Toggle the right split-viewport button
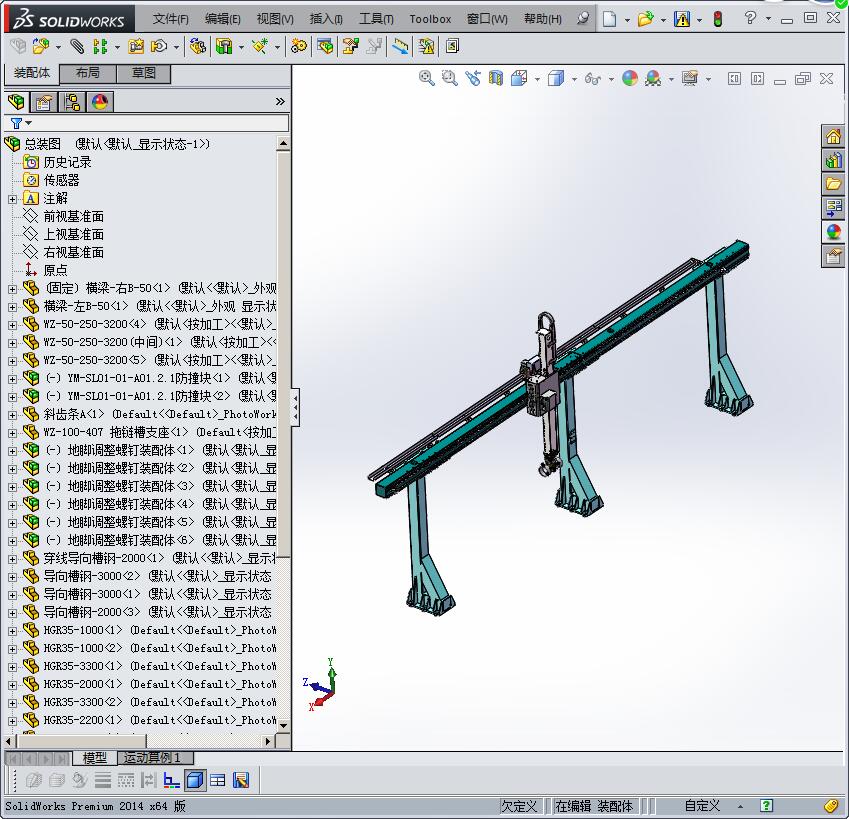This screenshot has height=819, width=849. [x=757, y=79]
